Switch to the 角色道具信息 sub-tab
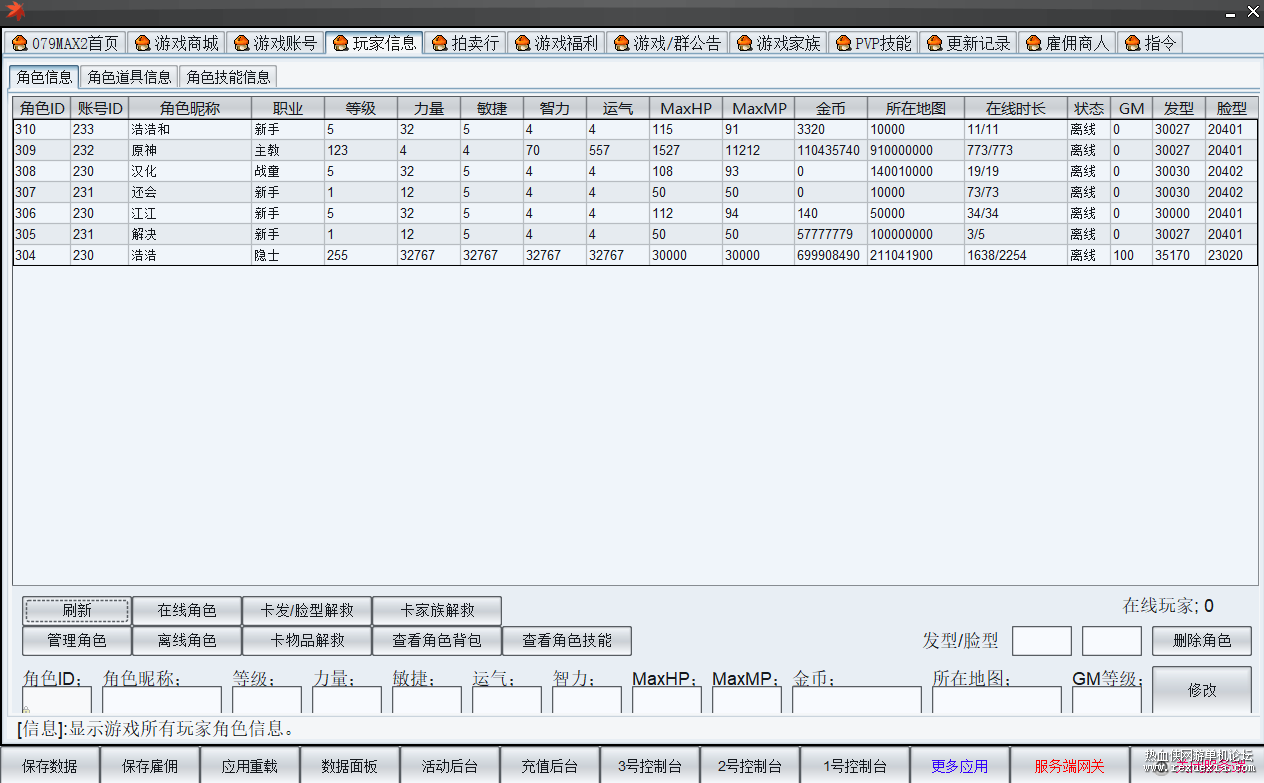 [x=129, y=77]
